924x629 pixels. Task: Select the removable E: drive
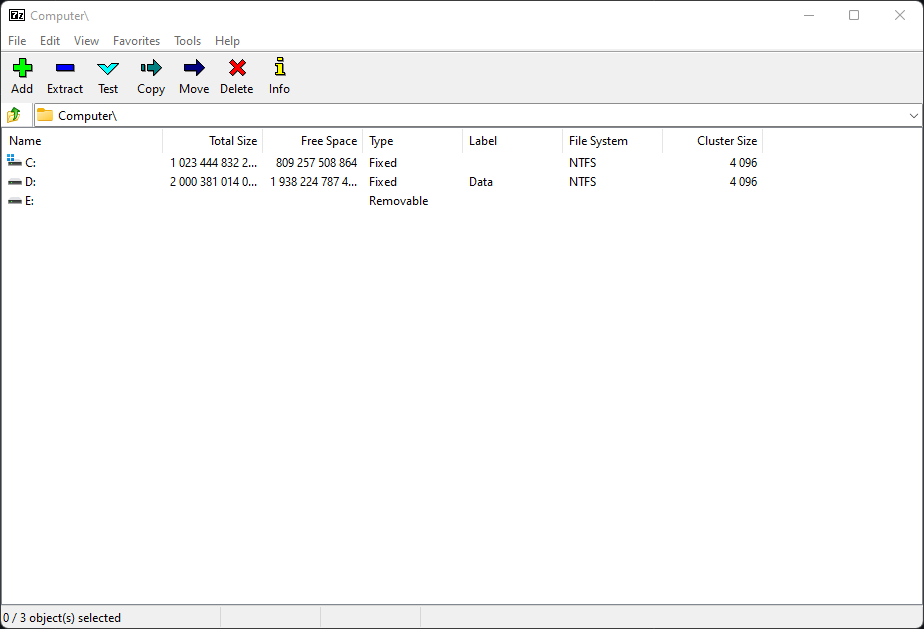click(30, 201)
